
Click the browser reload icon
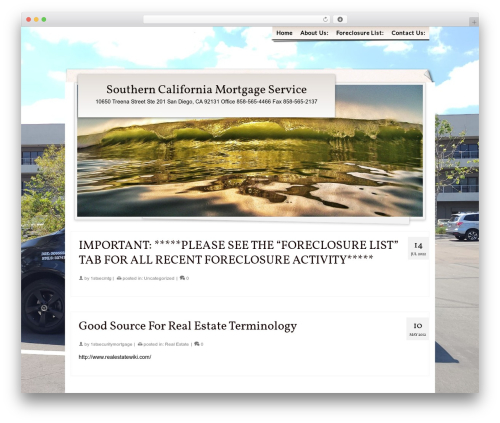point(325,20)
